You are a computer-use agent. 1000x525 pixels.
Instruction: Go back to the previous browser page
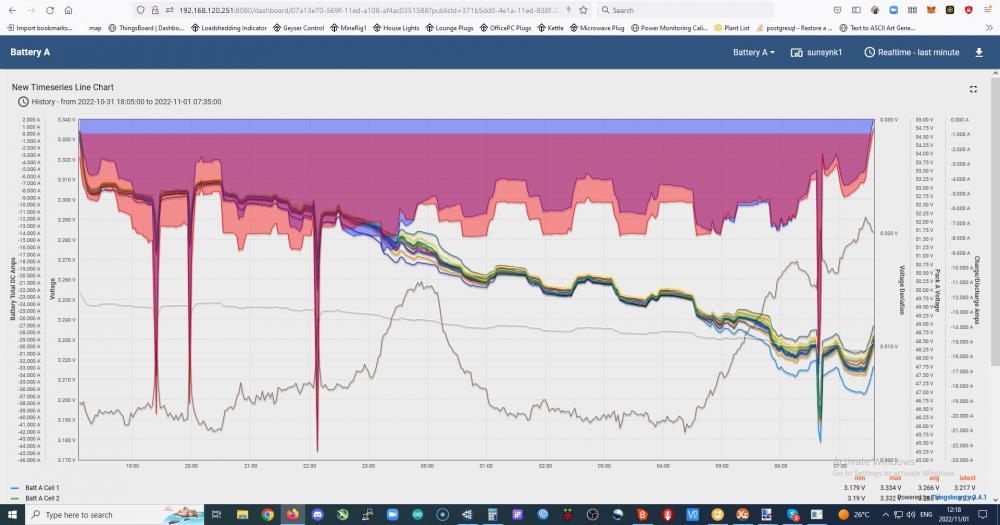coord(12,10)
